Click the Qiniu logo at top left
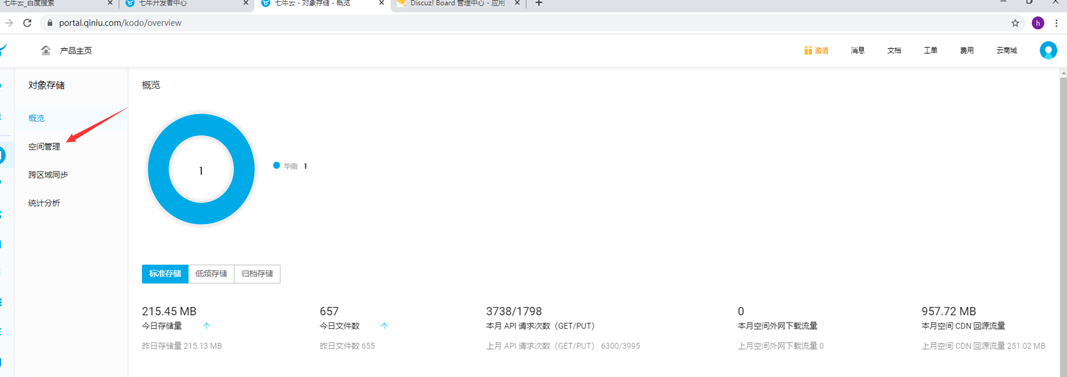Screen dimensions: 1067x377 pyautogui.click(x=3, y=50)
